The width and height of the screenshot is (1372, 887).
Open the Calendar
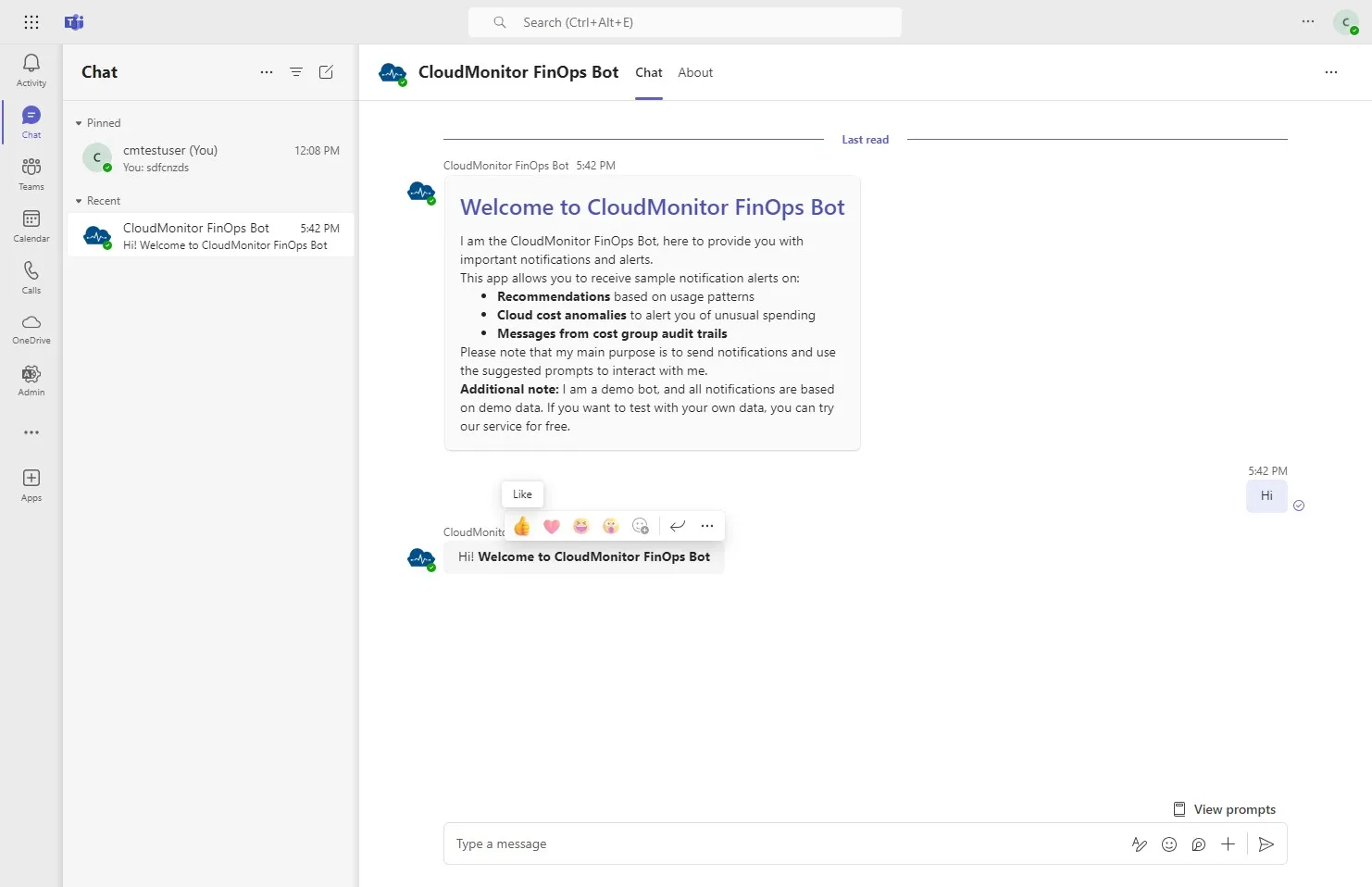[31, 226]
